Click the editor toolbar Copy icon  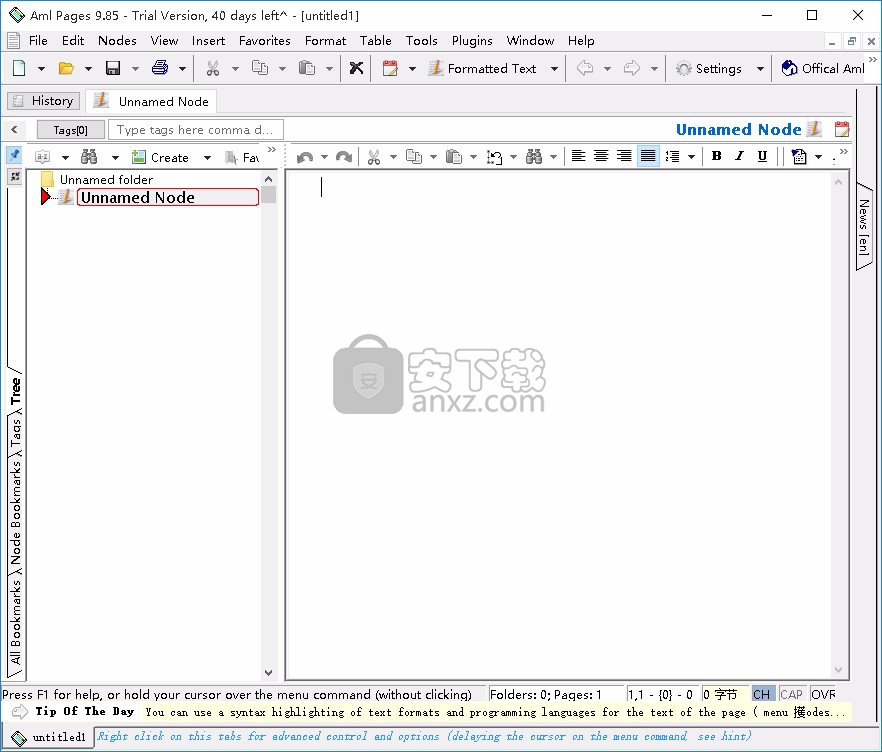coord(414,157)
